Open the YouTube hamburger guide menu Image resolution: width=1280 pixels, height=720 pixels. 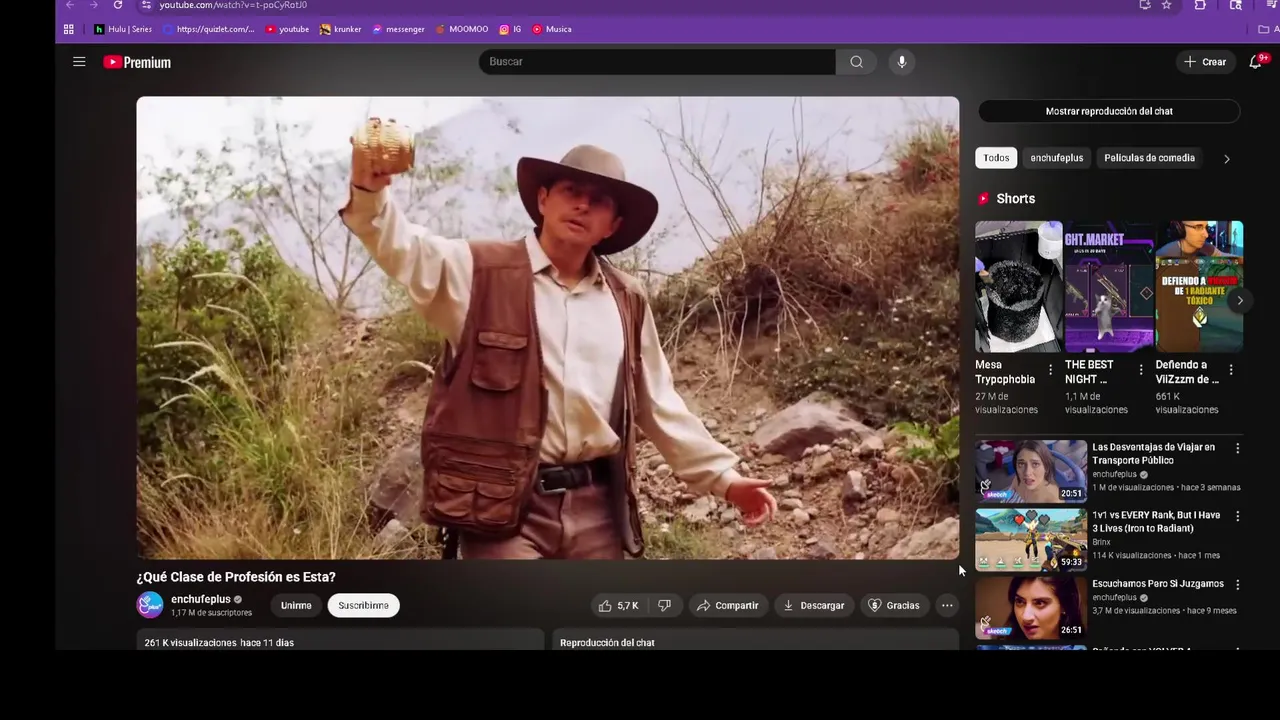tap(79, 62)
